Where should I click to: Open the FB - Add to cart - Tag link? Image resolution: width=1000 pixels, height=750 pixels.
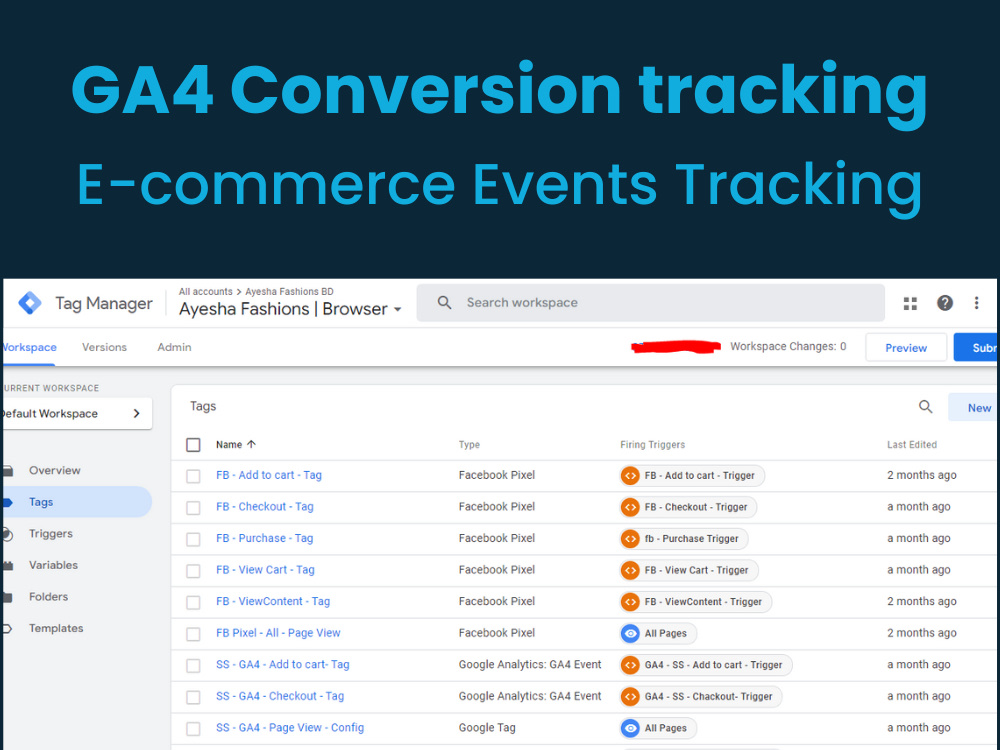click(268, 475)
